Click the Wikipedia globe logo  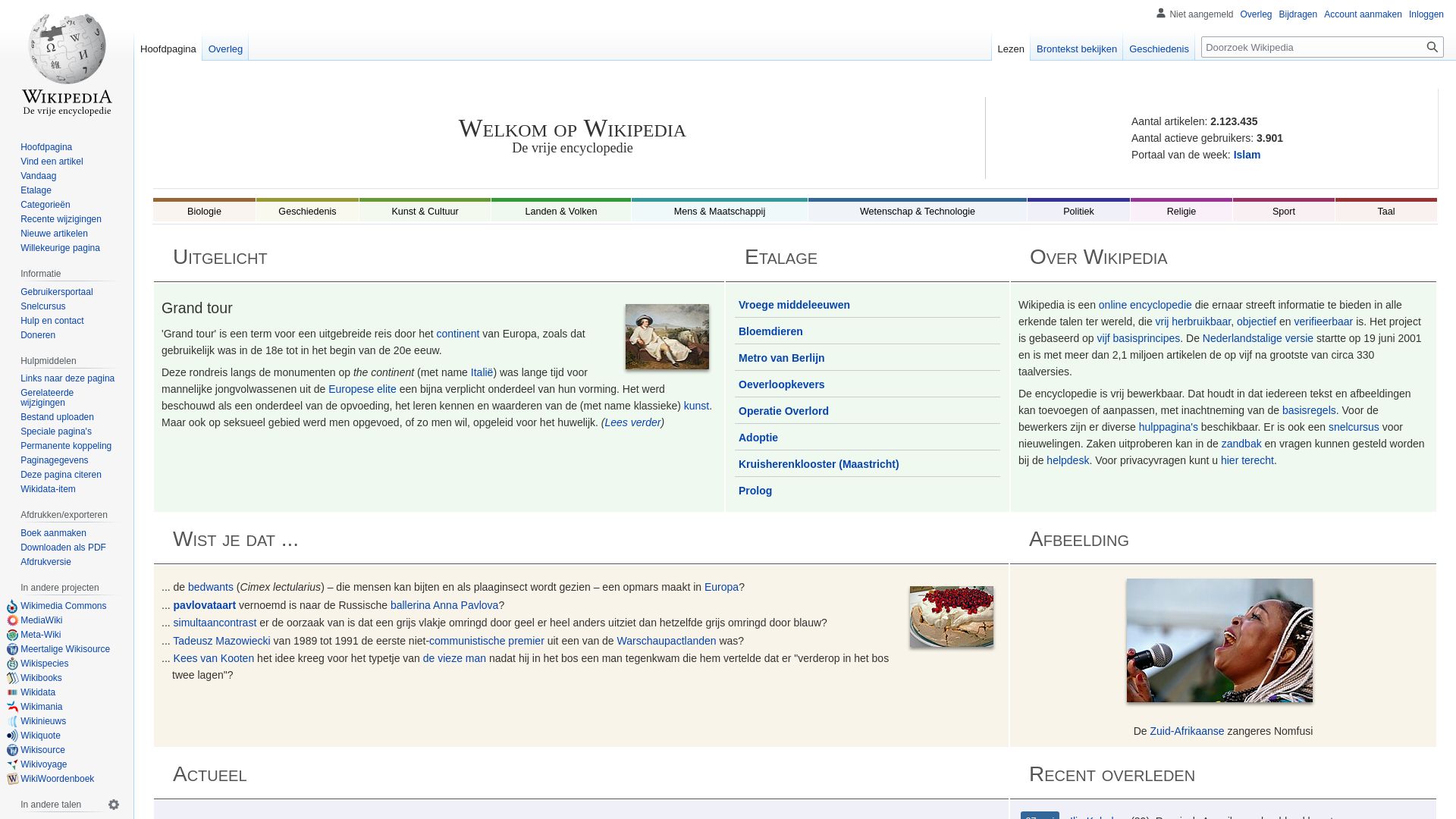[x=67, y=49]
